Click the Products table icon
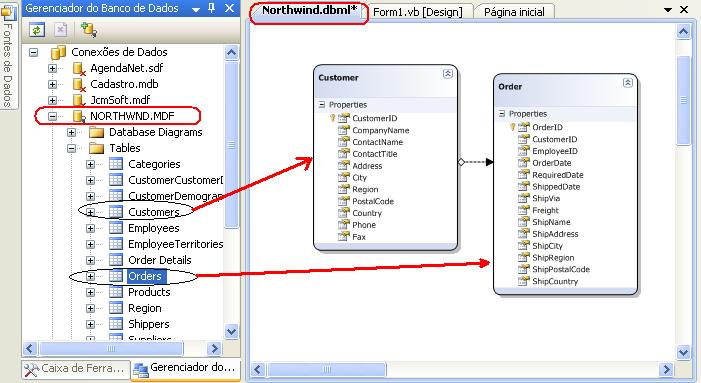 tap(116, 292)
